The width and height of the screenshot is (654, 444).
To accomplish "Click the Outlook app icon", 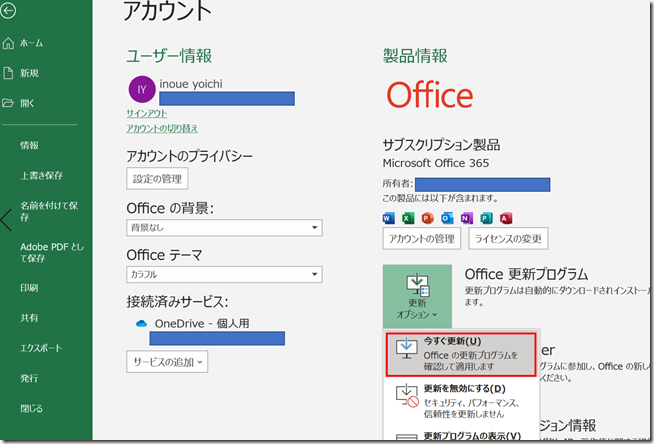I will (447, 218).
